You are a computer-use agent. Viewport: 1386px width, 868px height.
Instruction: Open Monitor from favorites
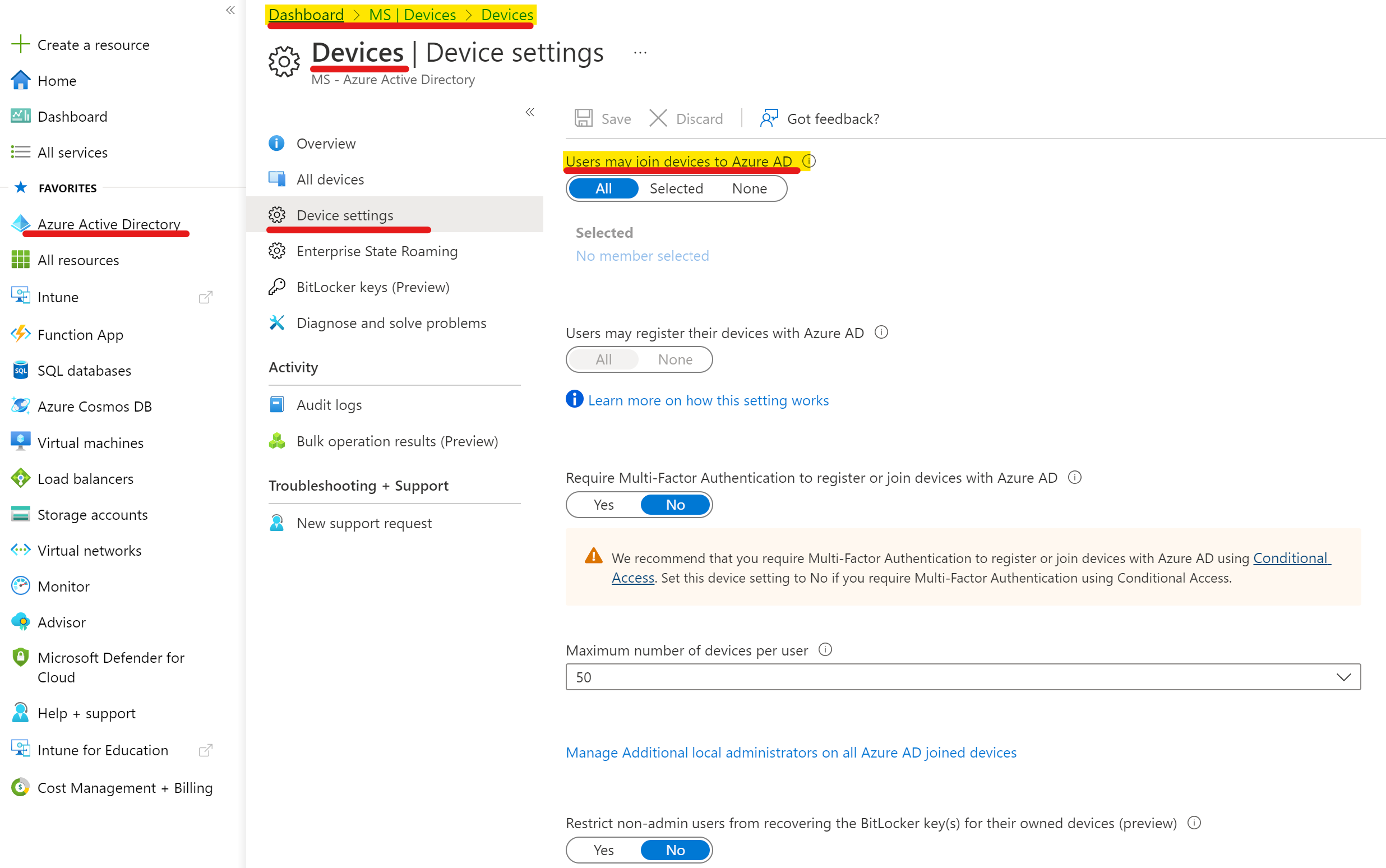(x=64, y=586)
